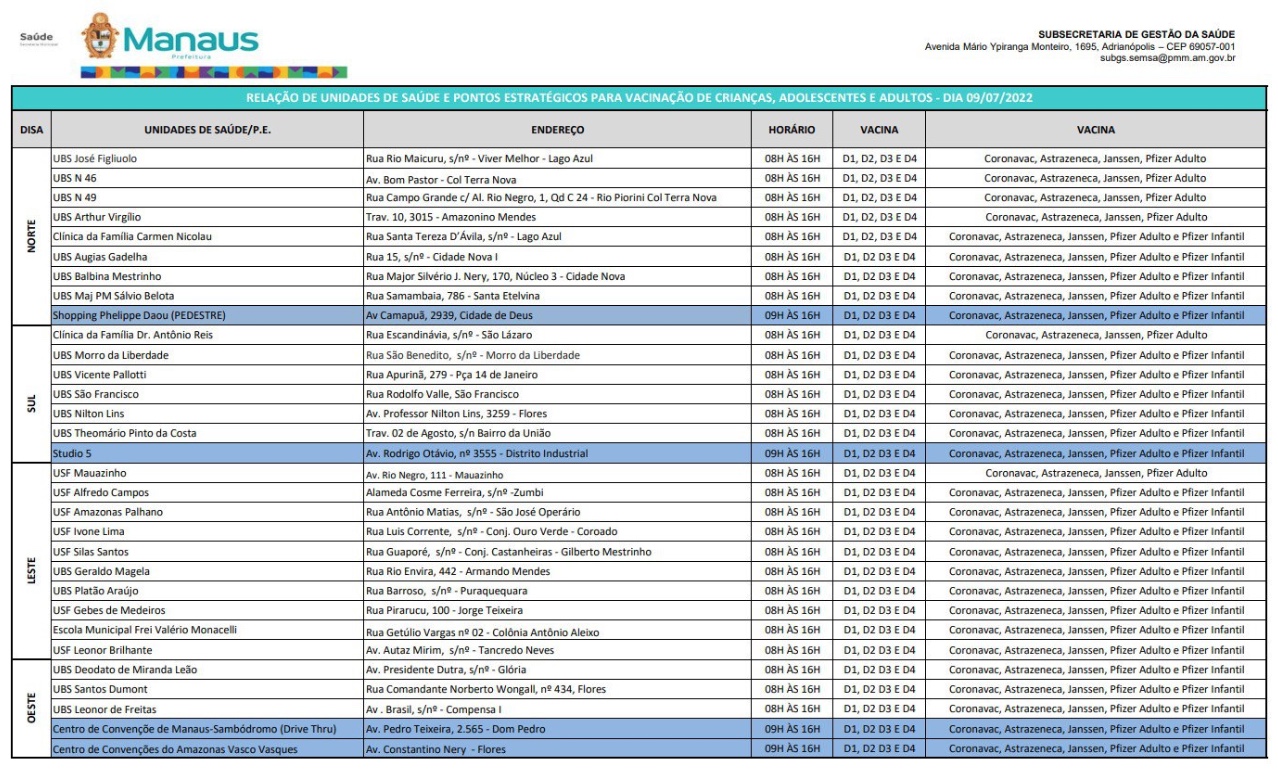Click the Av. Constantino Nery - Flores address
The image size is (1278, 770).
(x=436, y=749)
